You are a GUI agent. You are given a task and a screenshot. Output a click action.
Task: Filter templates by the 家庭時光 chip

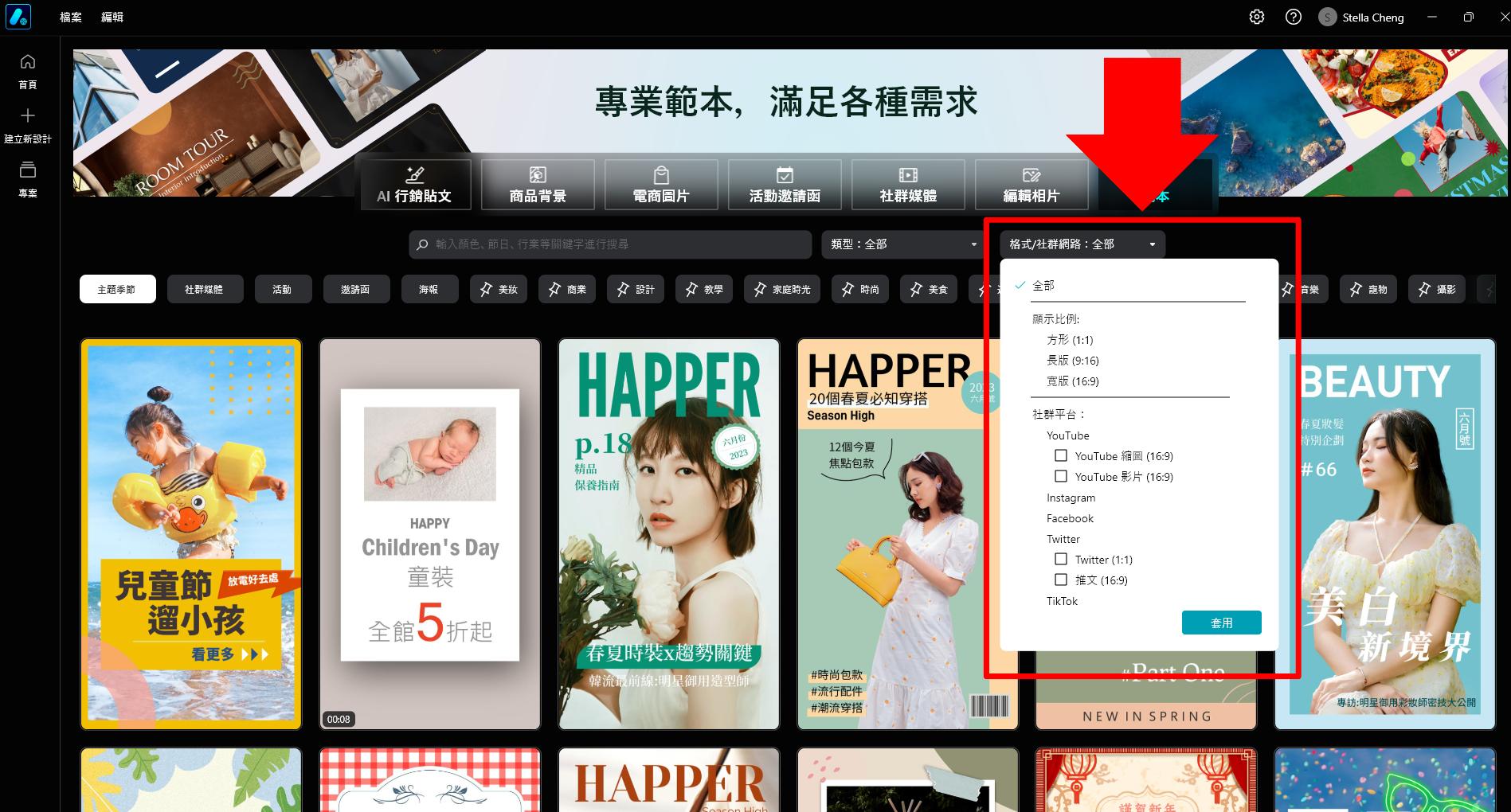pos(782,289)
